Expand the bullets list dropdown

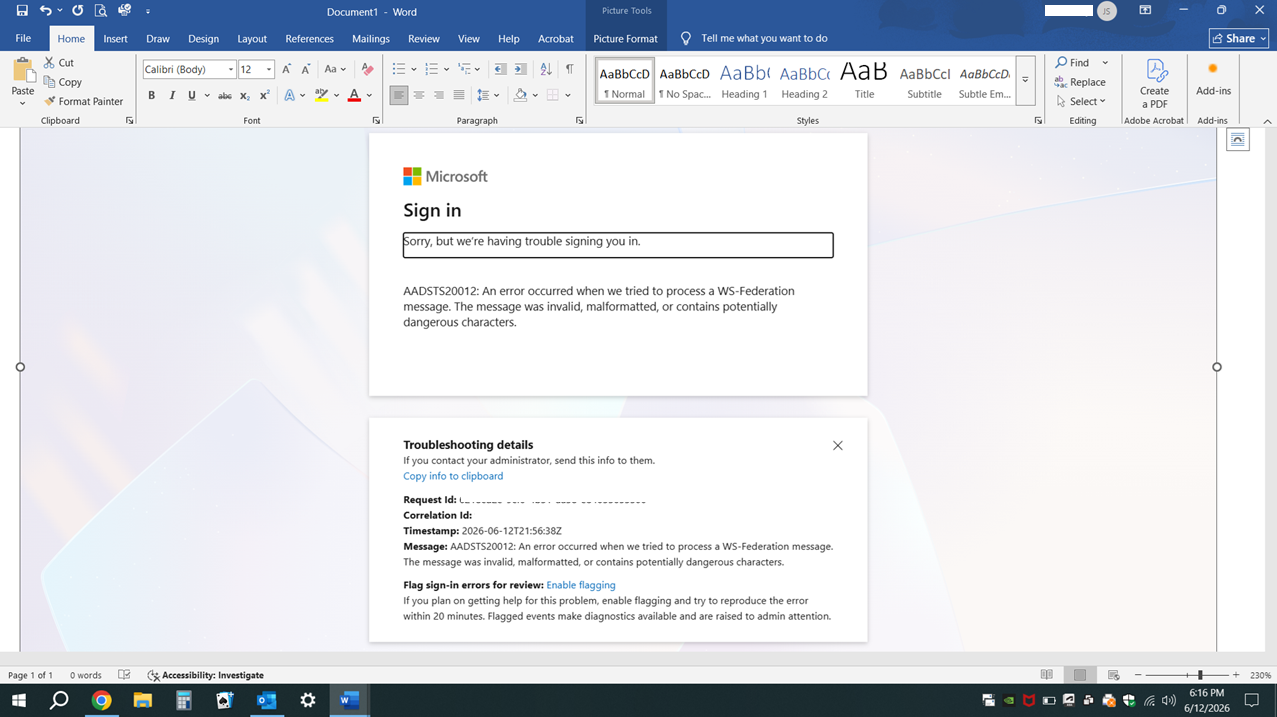411,69
